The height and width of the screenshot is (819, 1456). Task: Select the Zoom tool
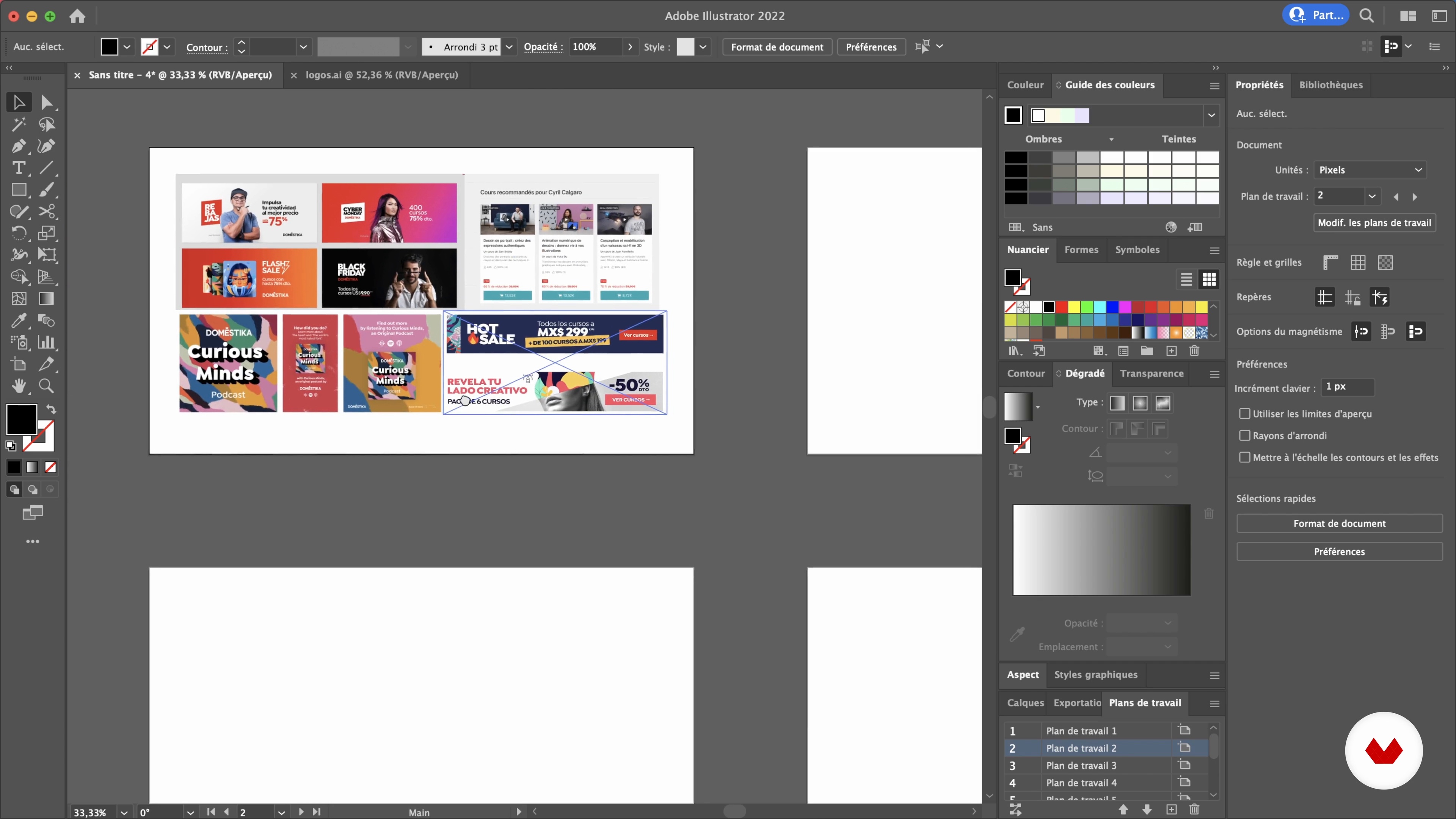[46, 386]
